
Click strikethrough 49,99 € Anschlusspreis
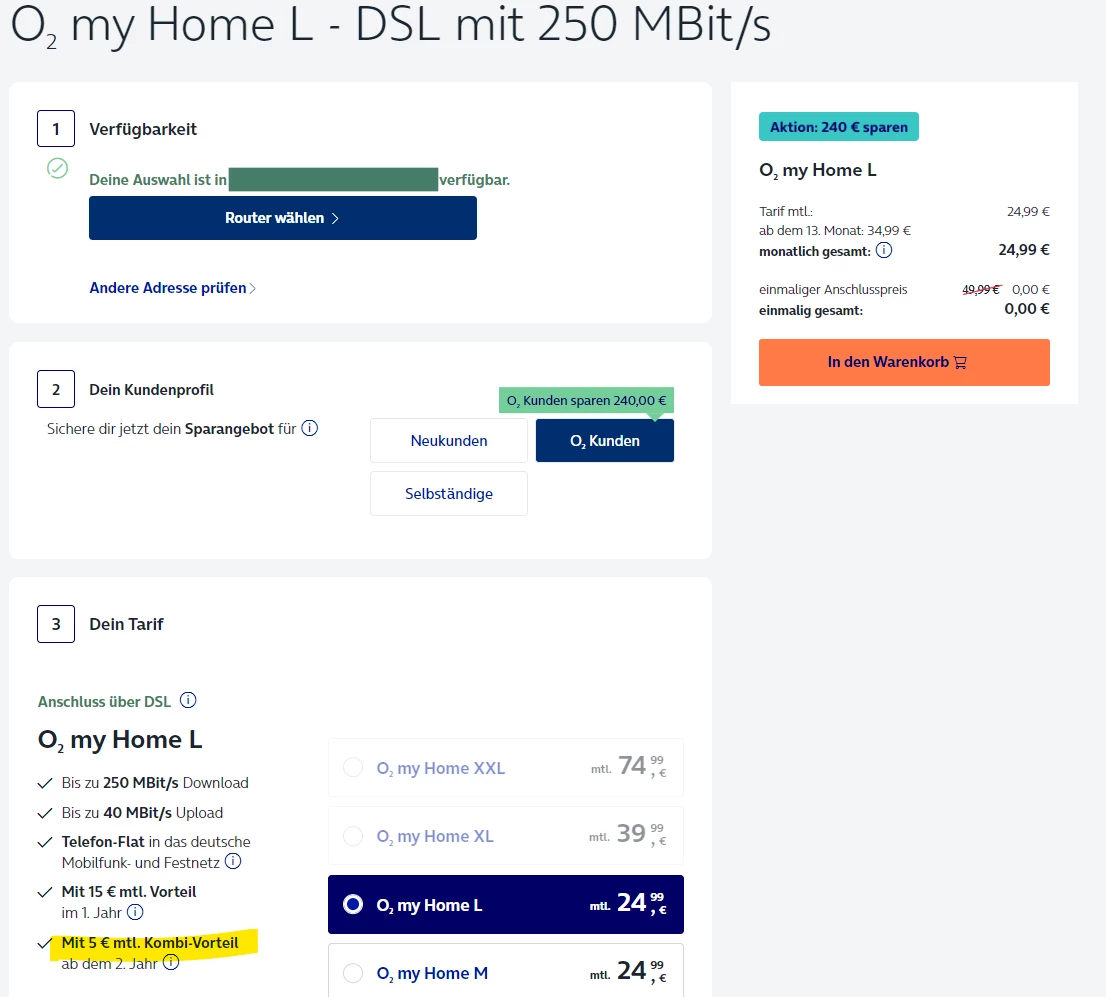pyautogui.click(x=981, y=289)
